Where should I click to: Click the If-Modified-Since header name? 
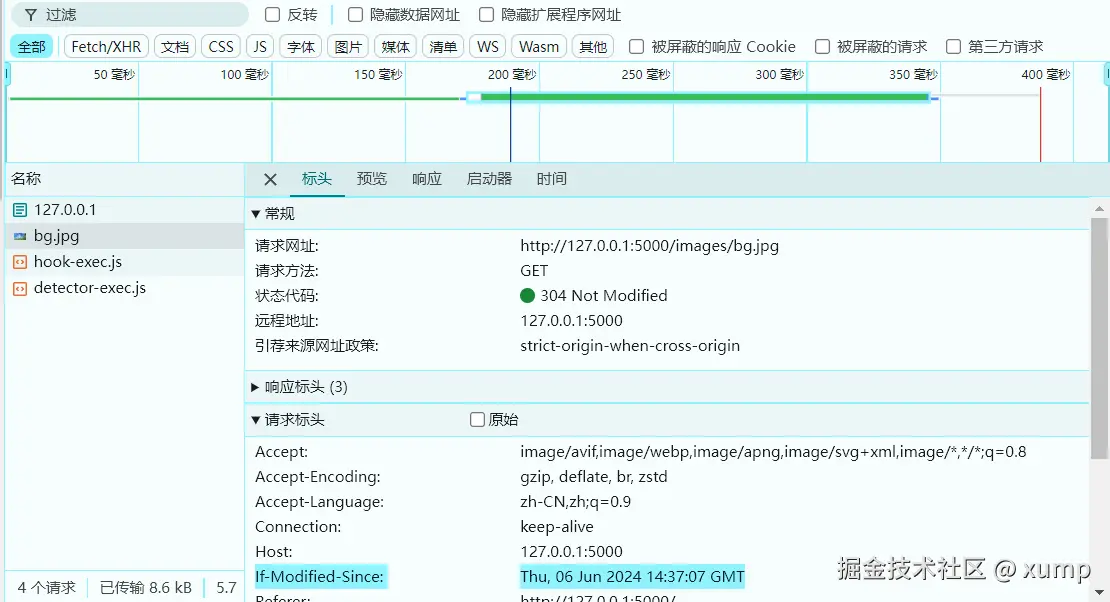pyautogui.click(x=319, y=577)
